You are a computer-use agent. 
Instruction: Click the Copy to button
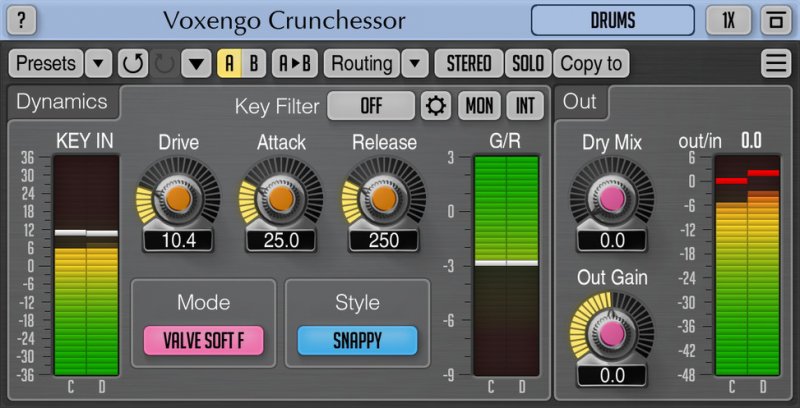click(591, 64)
